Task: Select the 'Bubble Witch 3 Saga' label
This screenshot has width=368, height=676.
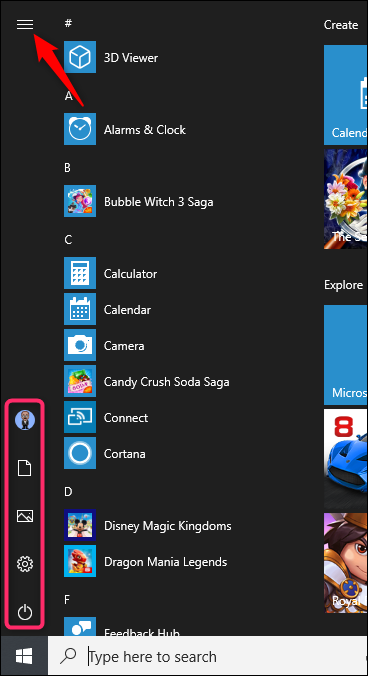Action: pos(159,202)
